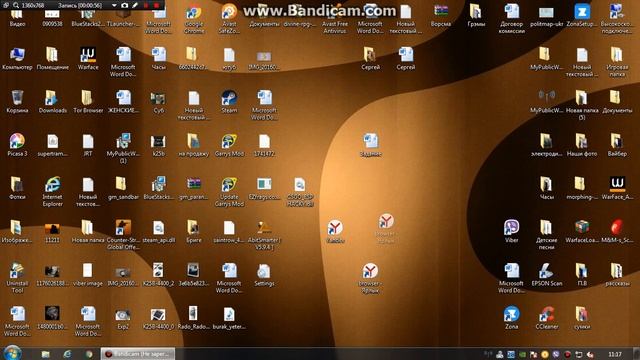Open the Settings file icon
This screenshot has width=640, height=360.
(264, 274)
